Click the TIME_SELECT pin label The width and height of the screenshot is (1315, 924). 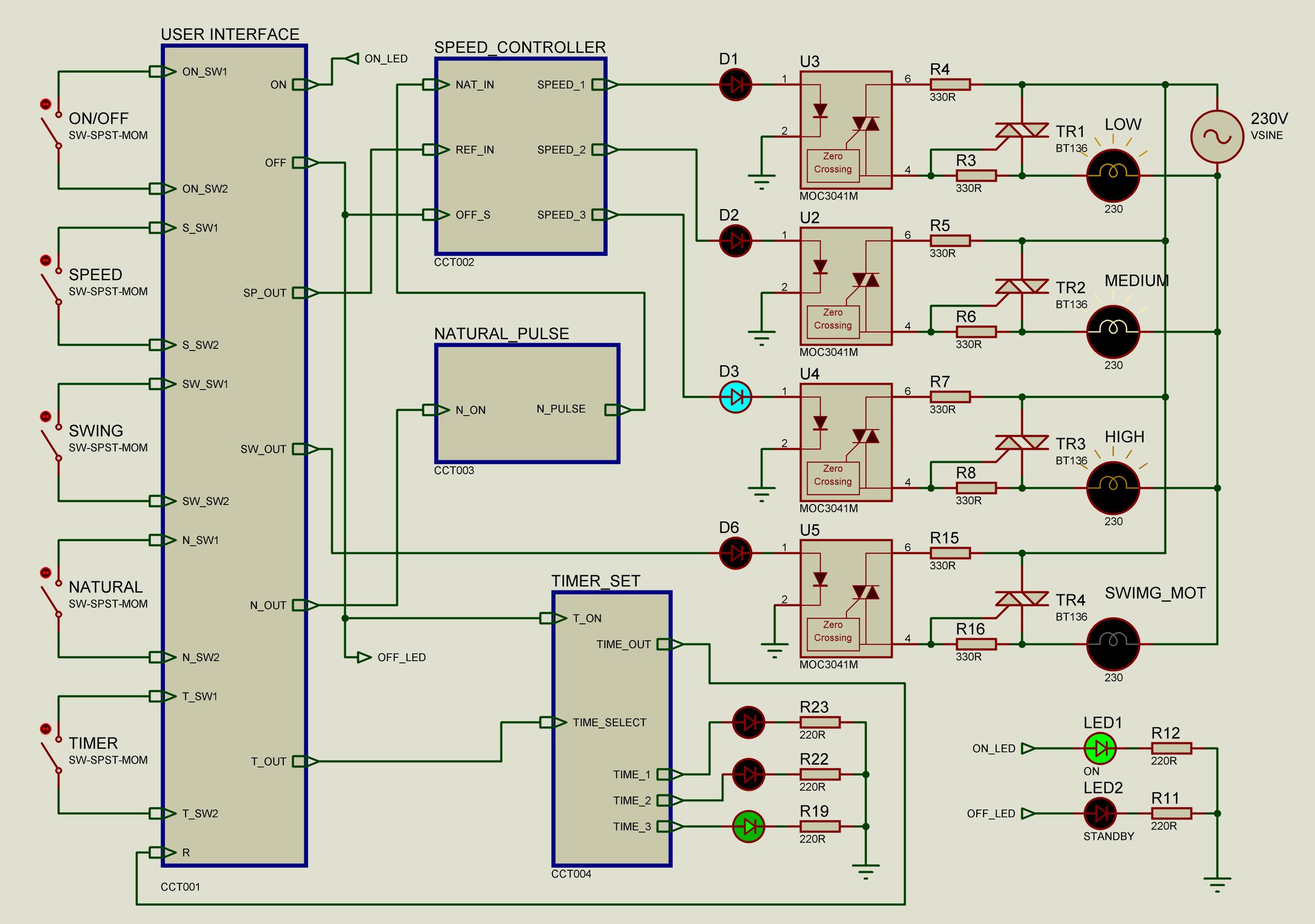click(x=609, y=723)
